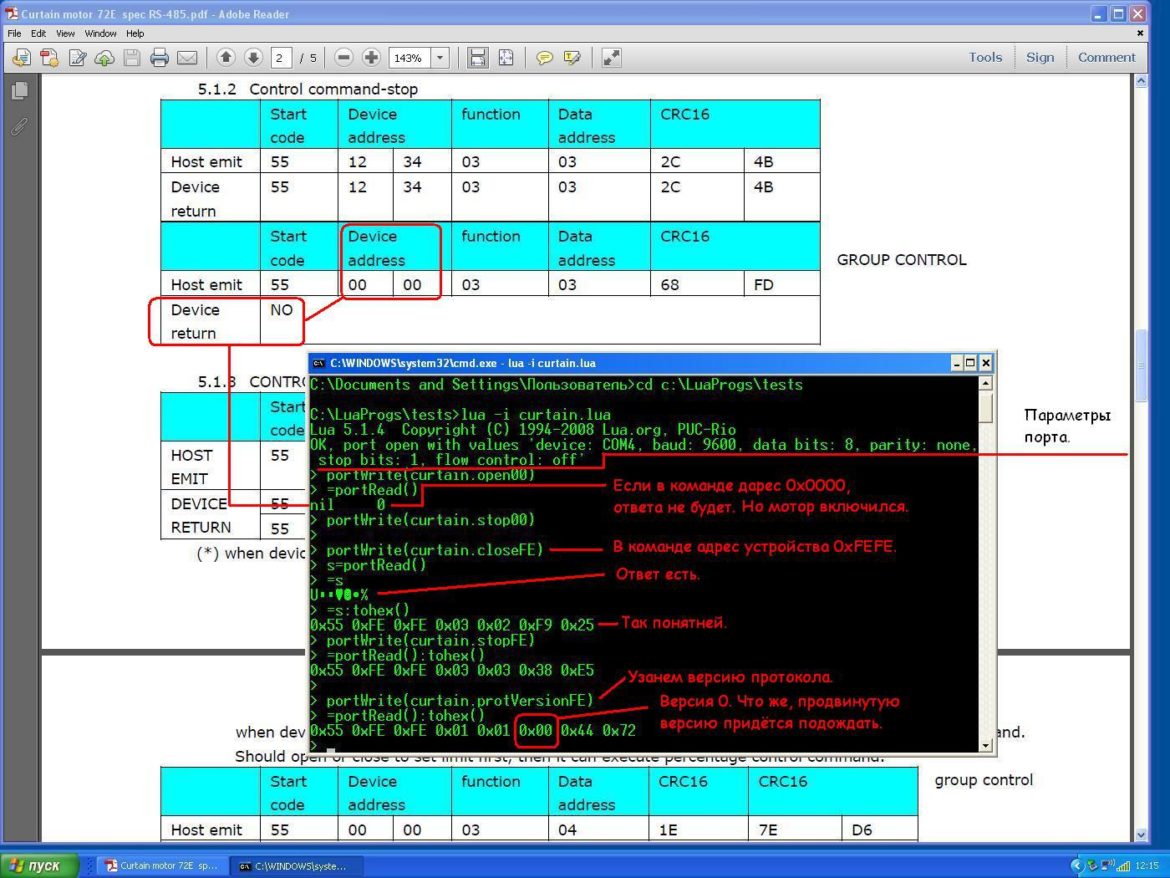Open attachments paperclip panel in sidebar
This screenshot has height=878, width=1170.
click(x=19, y=127)
